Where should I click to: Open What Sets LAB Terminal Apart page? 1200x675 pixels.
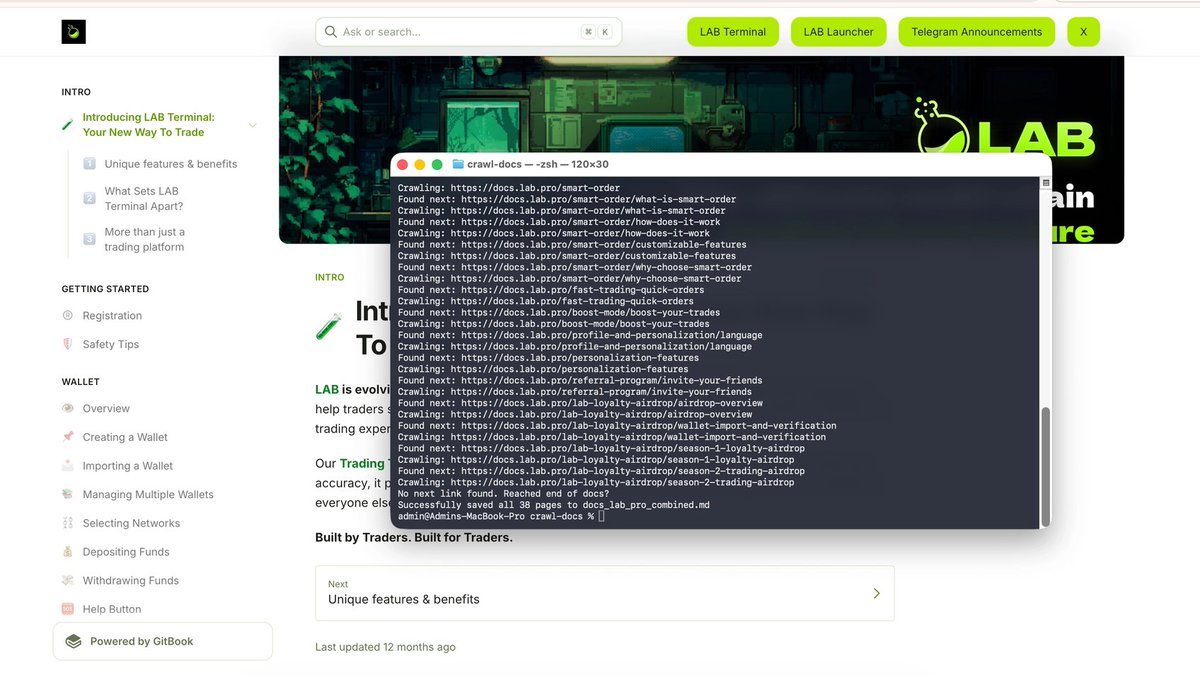point(144,198)
